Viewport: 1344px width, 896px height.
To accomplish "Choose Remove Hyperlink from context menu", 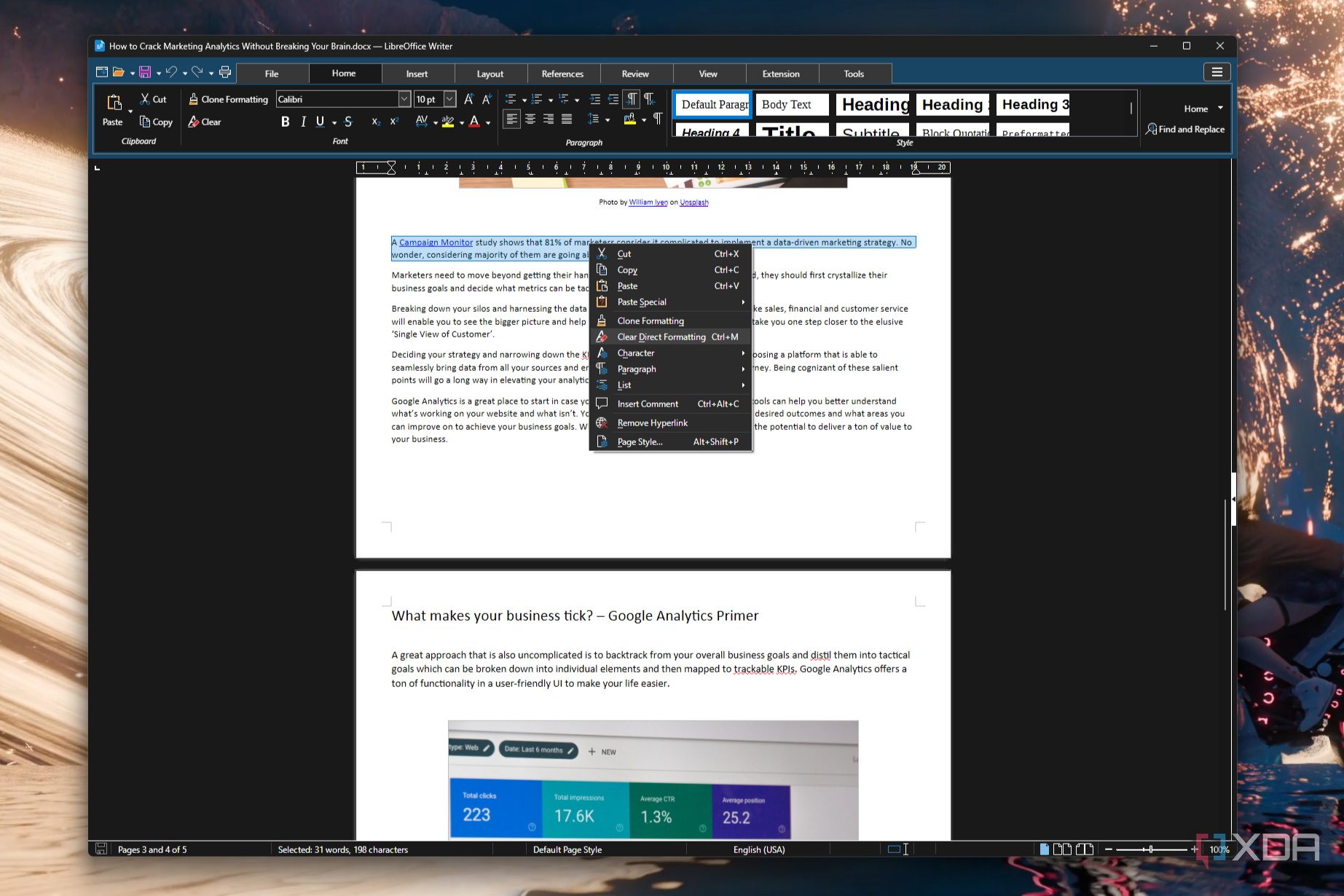I will point(671,423).
